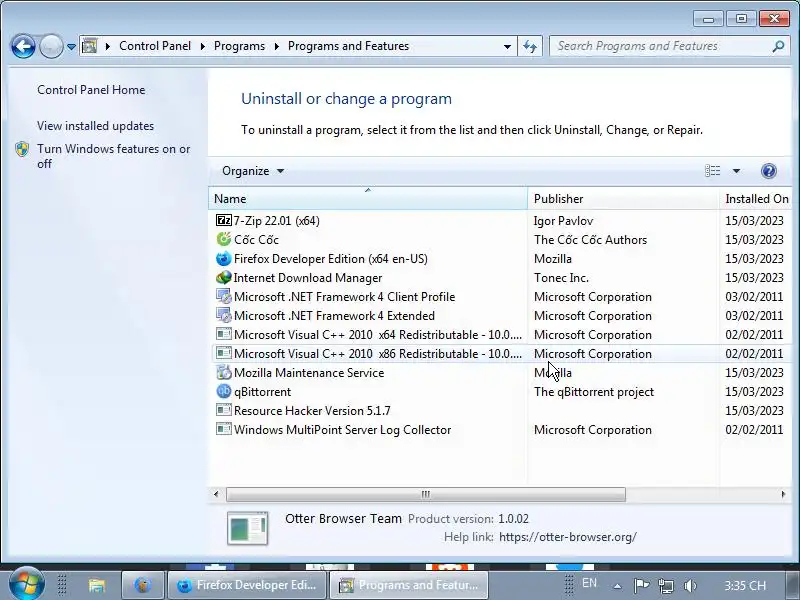Sort by the Publisher column header

[623, 198]
